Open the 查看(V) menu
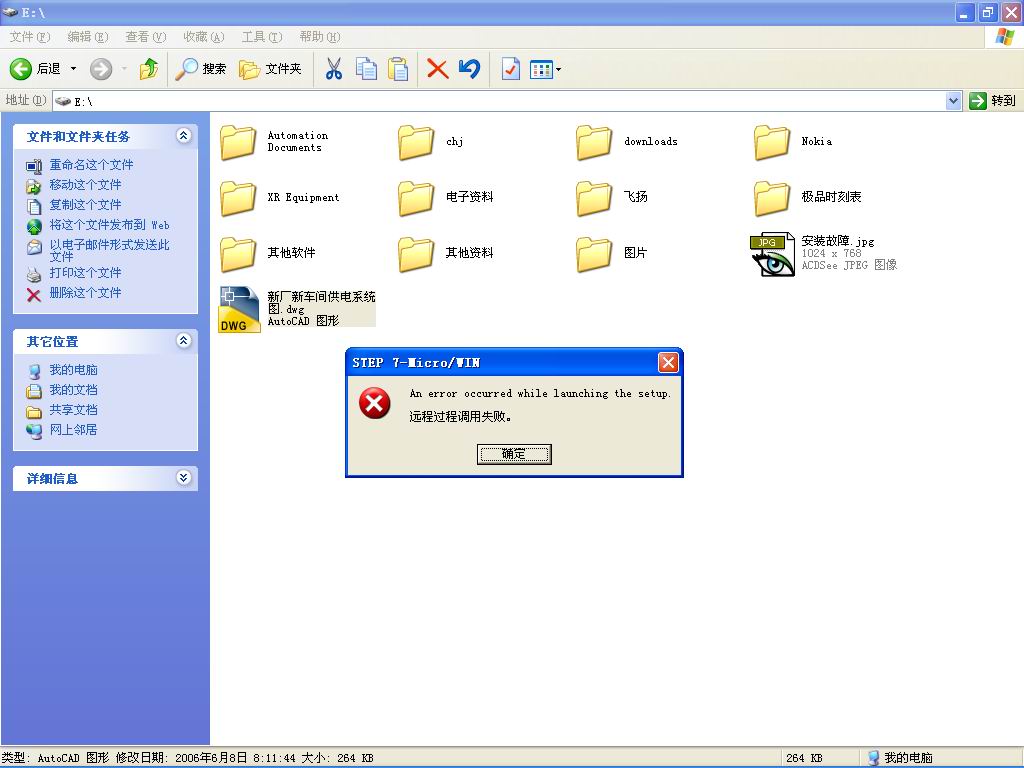 coord(145,37)
